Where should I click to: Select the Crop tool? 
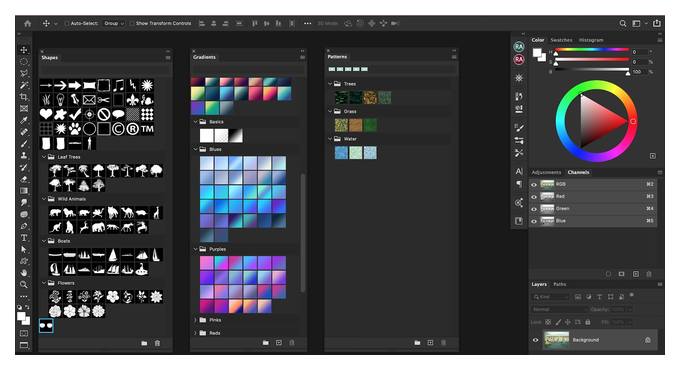click(24, 97)
